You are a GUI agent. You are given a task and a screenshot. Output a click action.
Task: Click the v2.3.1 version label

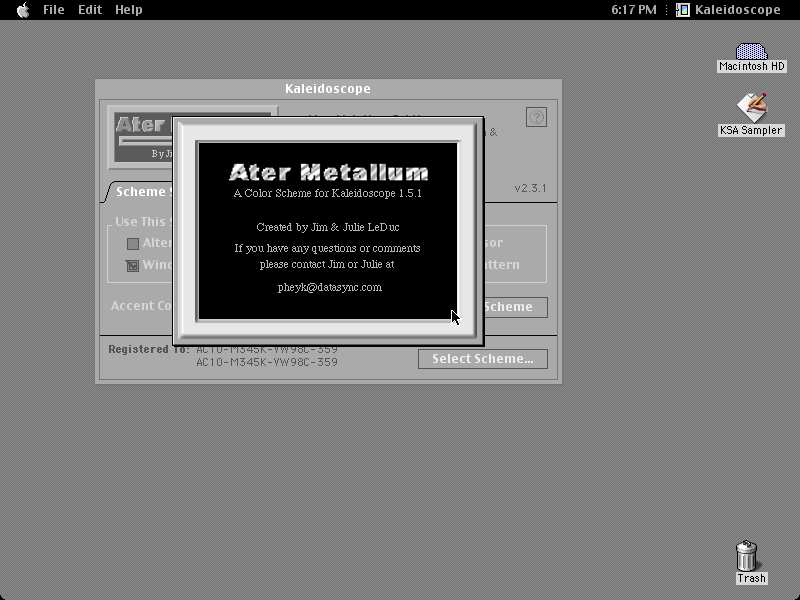[x=530, y=188]
